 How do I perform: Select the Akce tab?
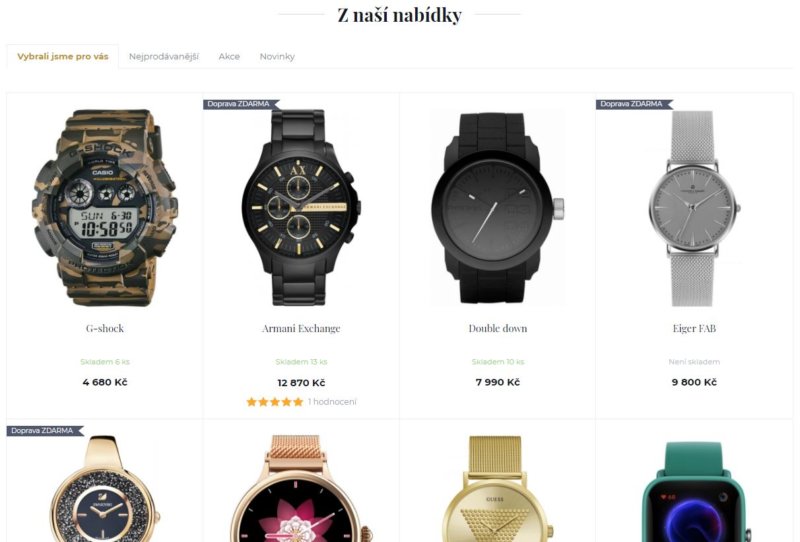pyautogui.click(x=229, y=56)
